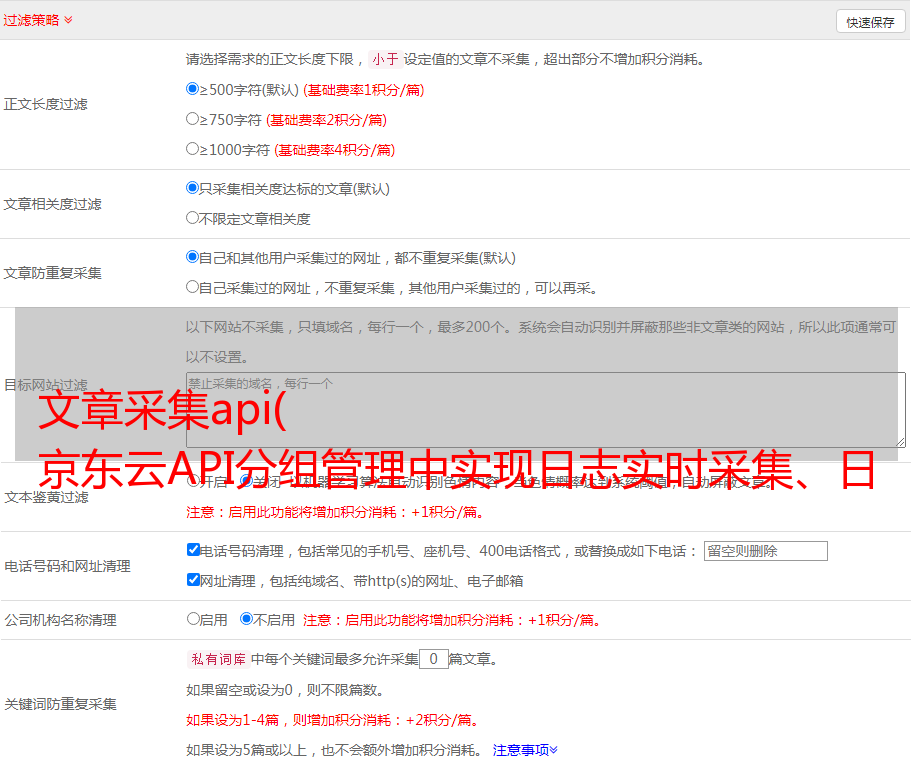Screen dimensions: 912x768
Task: Click the 私有词库 label tag
Action: (x=217, y=659)
